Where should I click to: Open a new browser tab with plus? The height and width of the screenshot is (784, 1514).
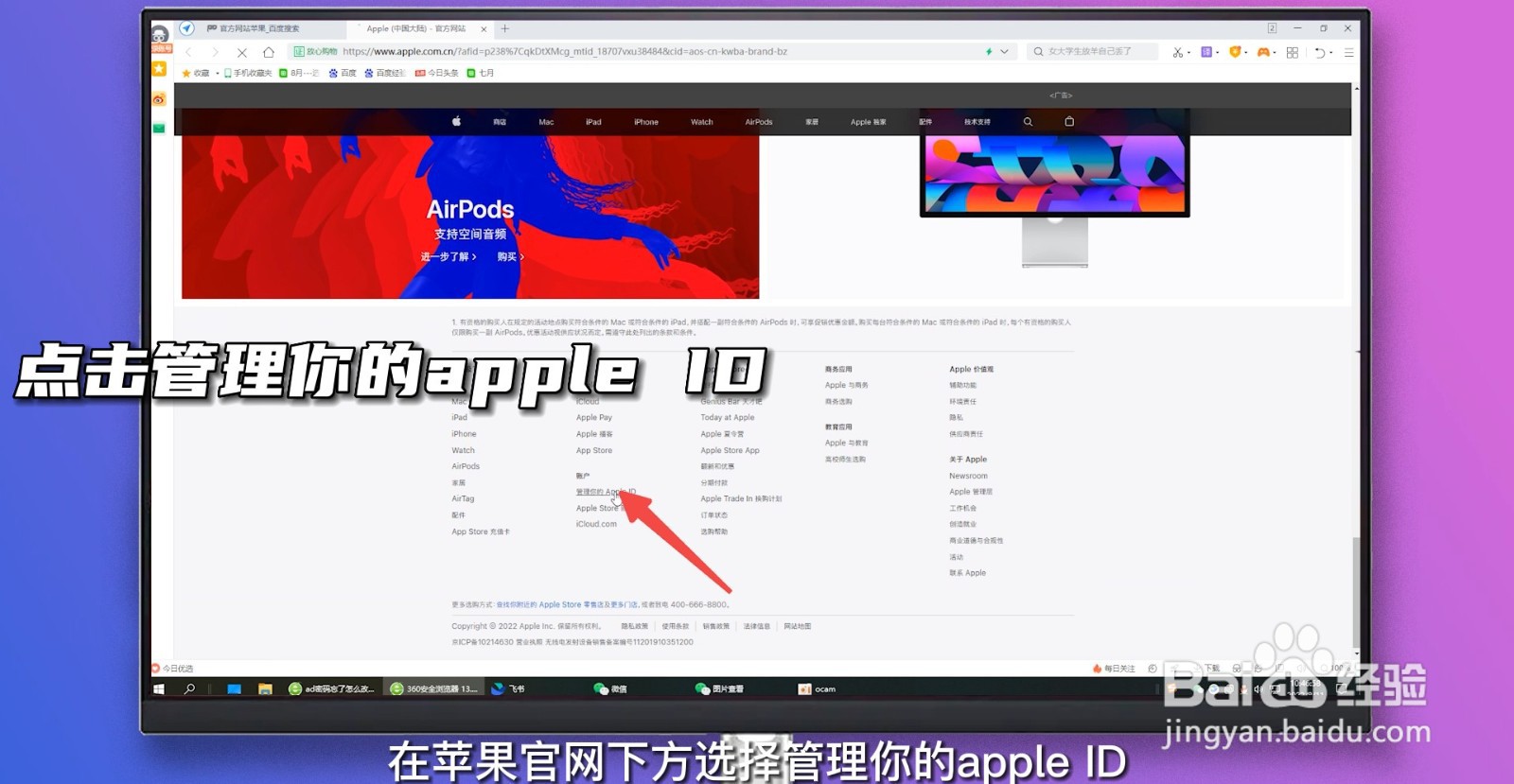tap(505, 28)
